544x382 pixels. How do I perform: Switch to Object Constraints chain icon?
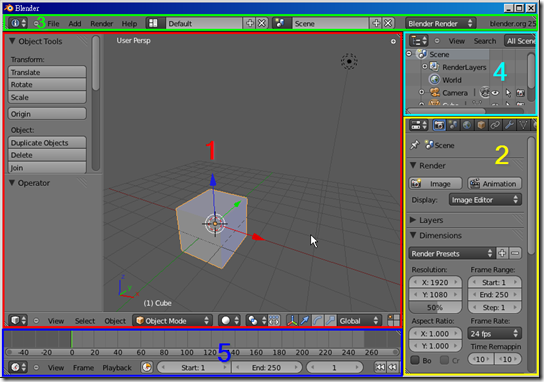(x=495, y=125)
